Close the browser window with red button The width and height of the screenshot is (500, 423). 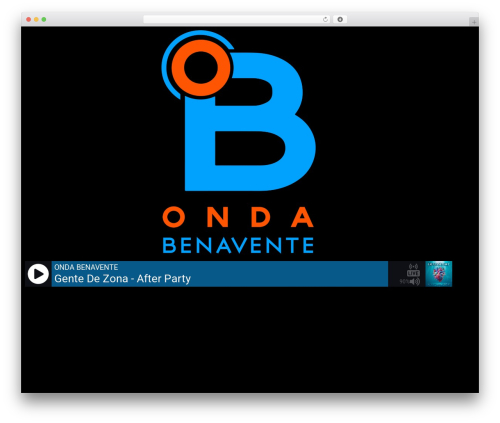click(x=29, y=19)
